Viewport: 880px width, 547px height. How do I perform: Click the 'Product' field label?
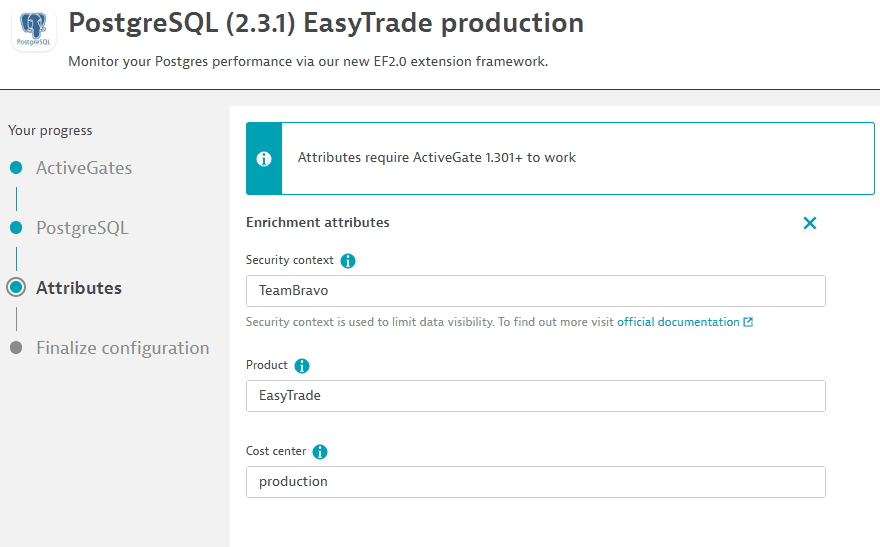coord(267,365)
